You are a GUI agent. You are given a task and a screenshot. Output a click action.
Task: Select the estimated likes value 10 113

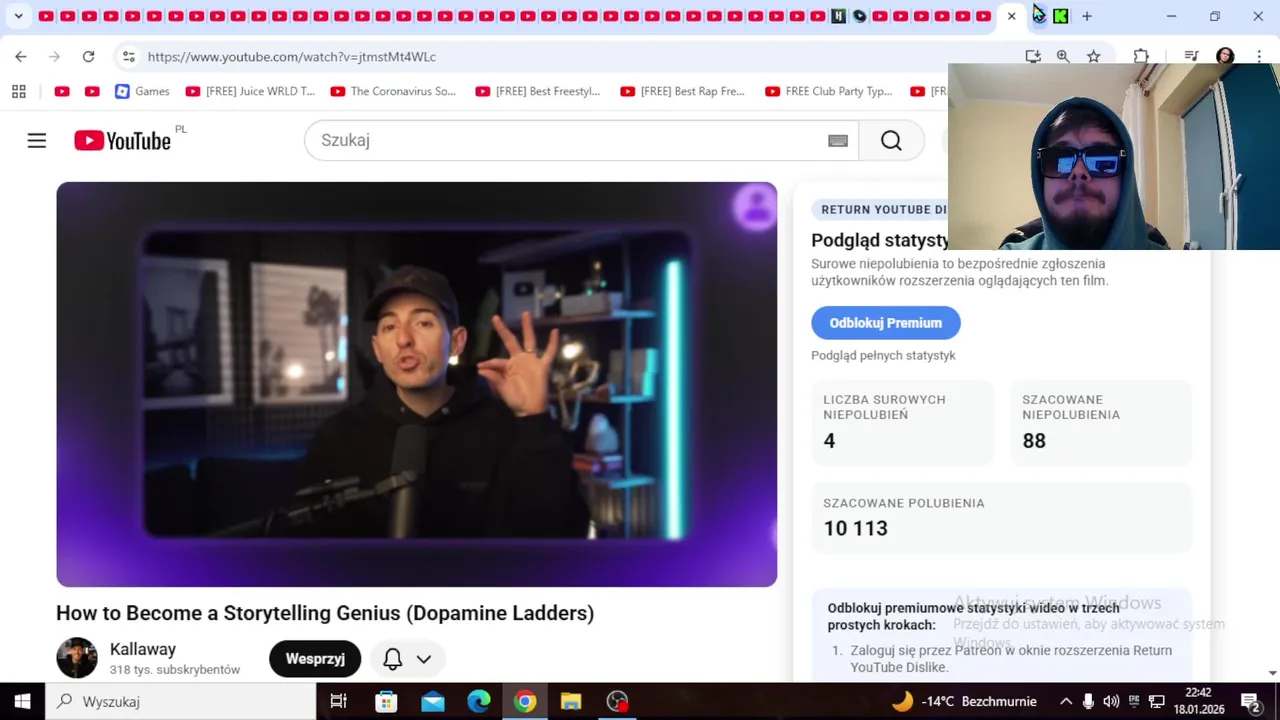(855, 528)
